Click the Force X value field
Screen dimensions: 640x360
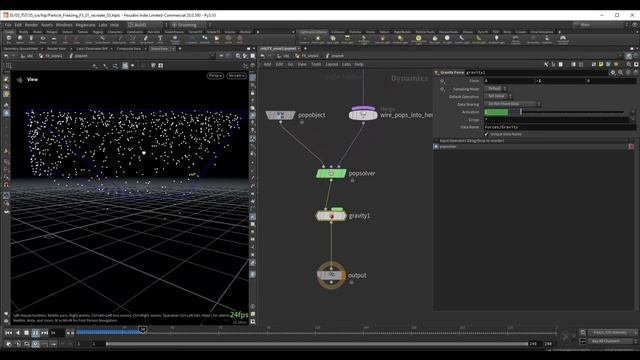tap(509, 81)
